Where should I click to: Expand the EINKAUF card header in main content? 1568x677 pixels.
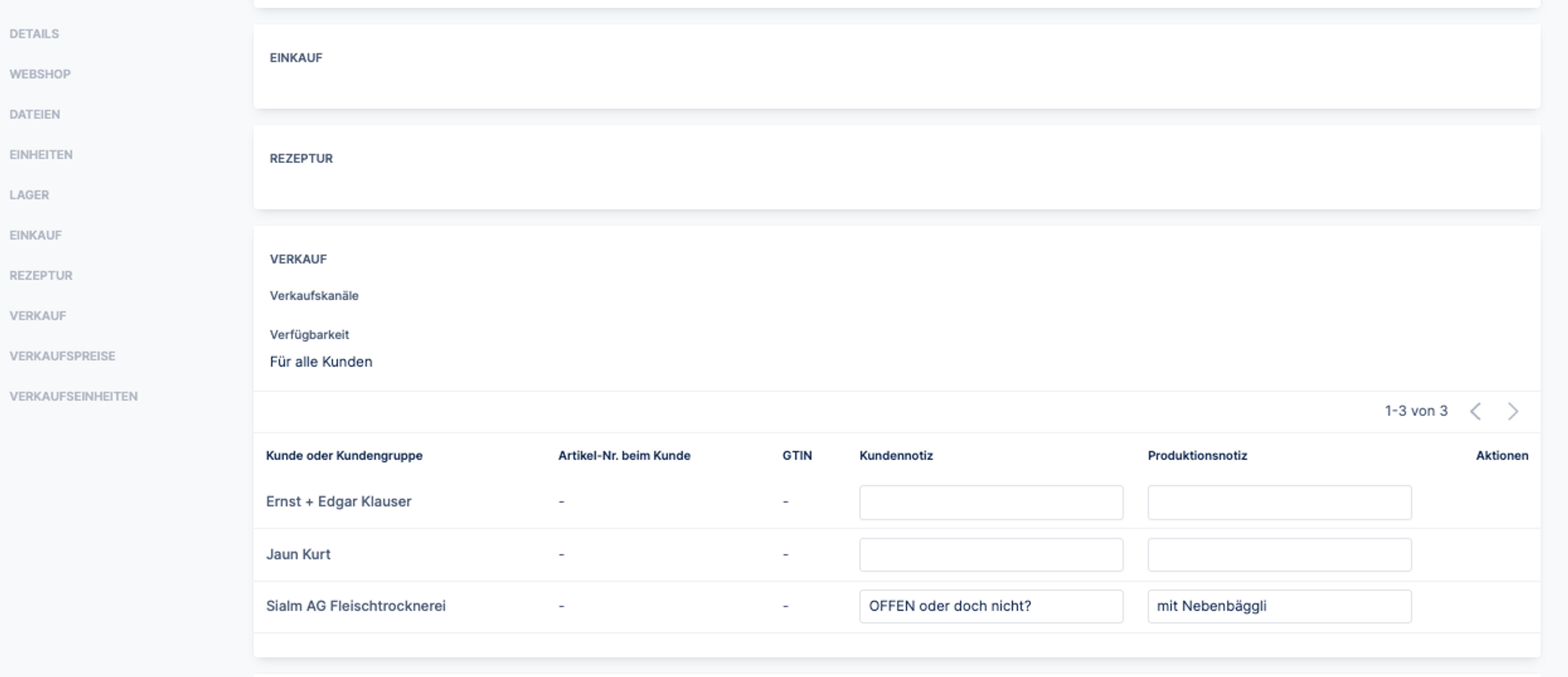click(296, 58)
